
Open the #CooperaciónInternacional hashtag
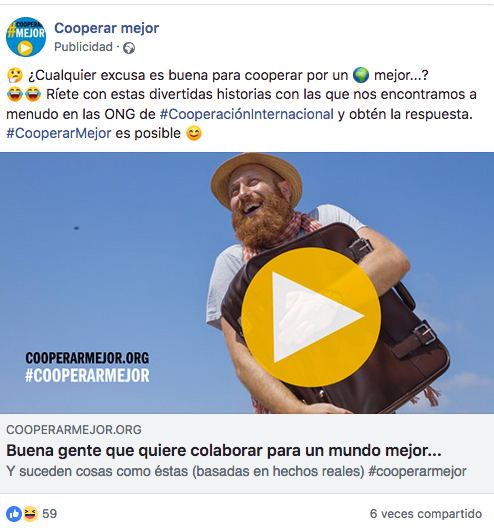click(x=247, y=114)
